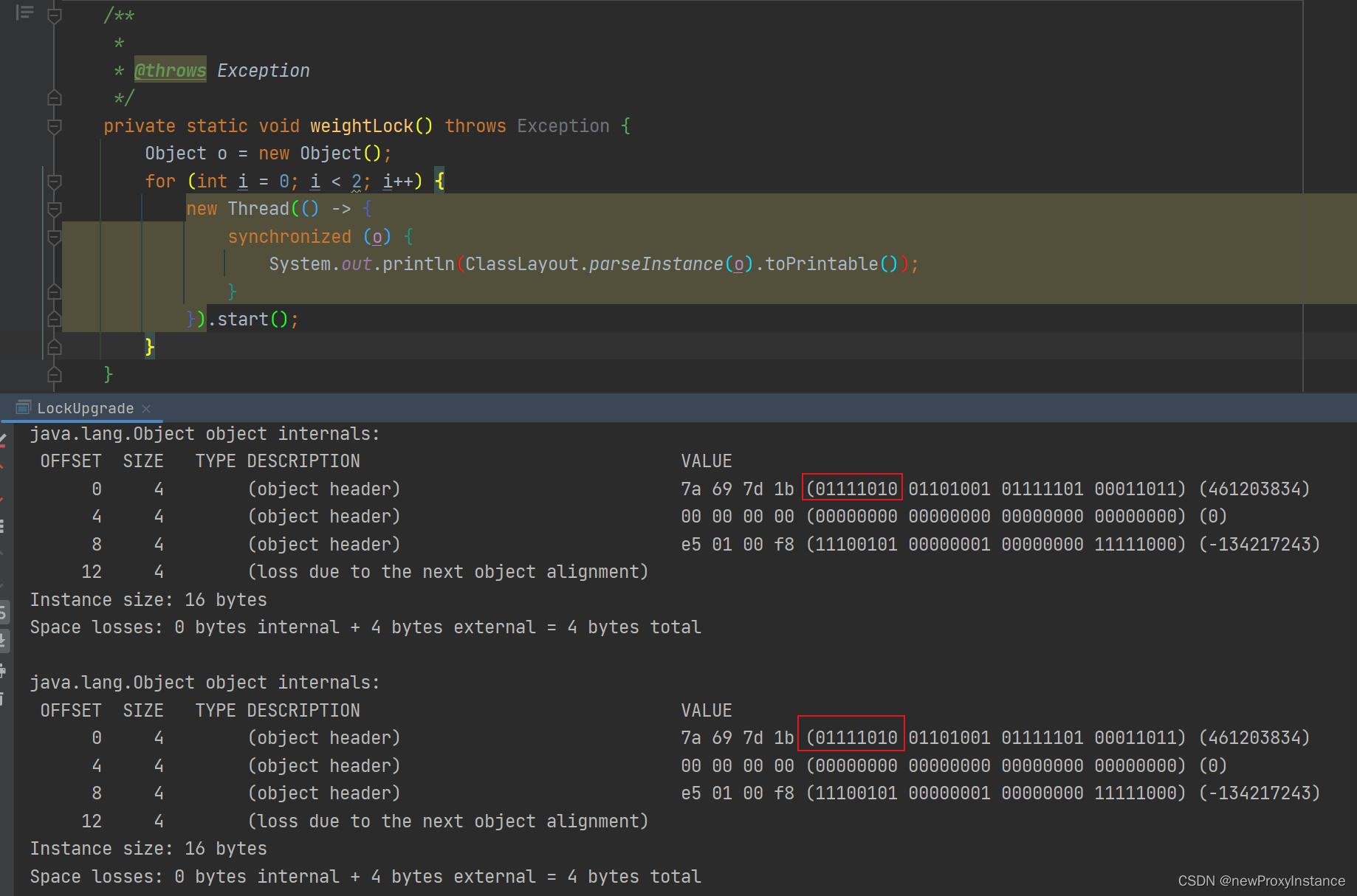Click the fold end marker beside .start() line

point(54,320)
